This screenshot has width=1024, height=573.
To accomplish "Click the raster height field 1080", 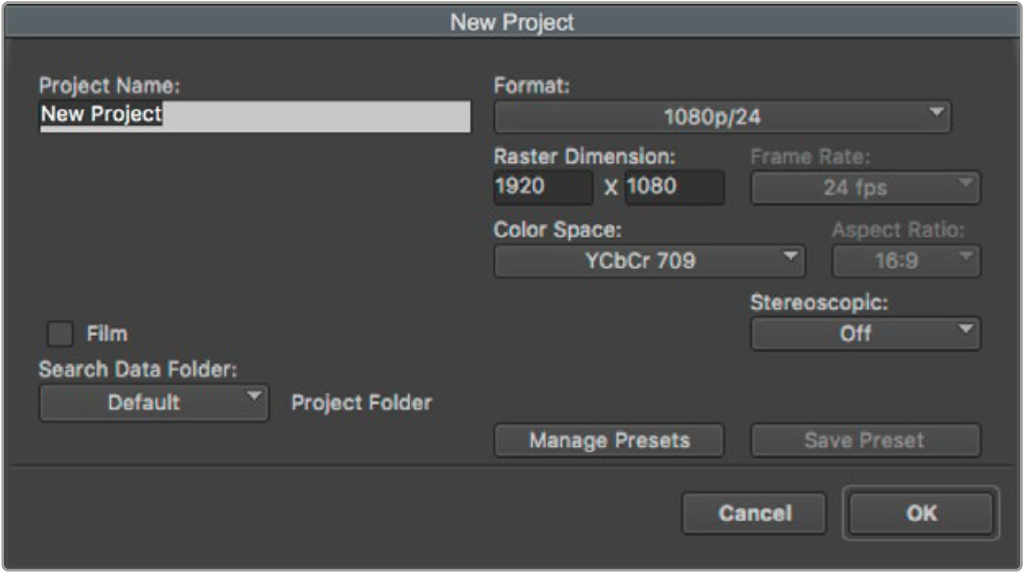I will (674, 188).
